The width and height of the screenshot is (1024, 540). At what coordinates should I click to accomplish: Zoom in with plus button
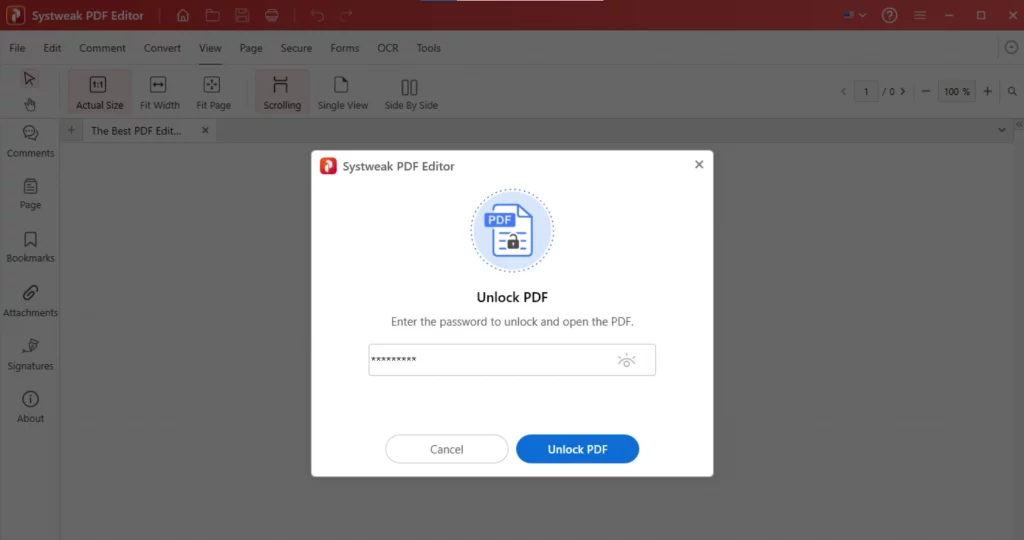click(987, 91)
